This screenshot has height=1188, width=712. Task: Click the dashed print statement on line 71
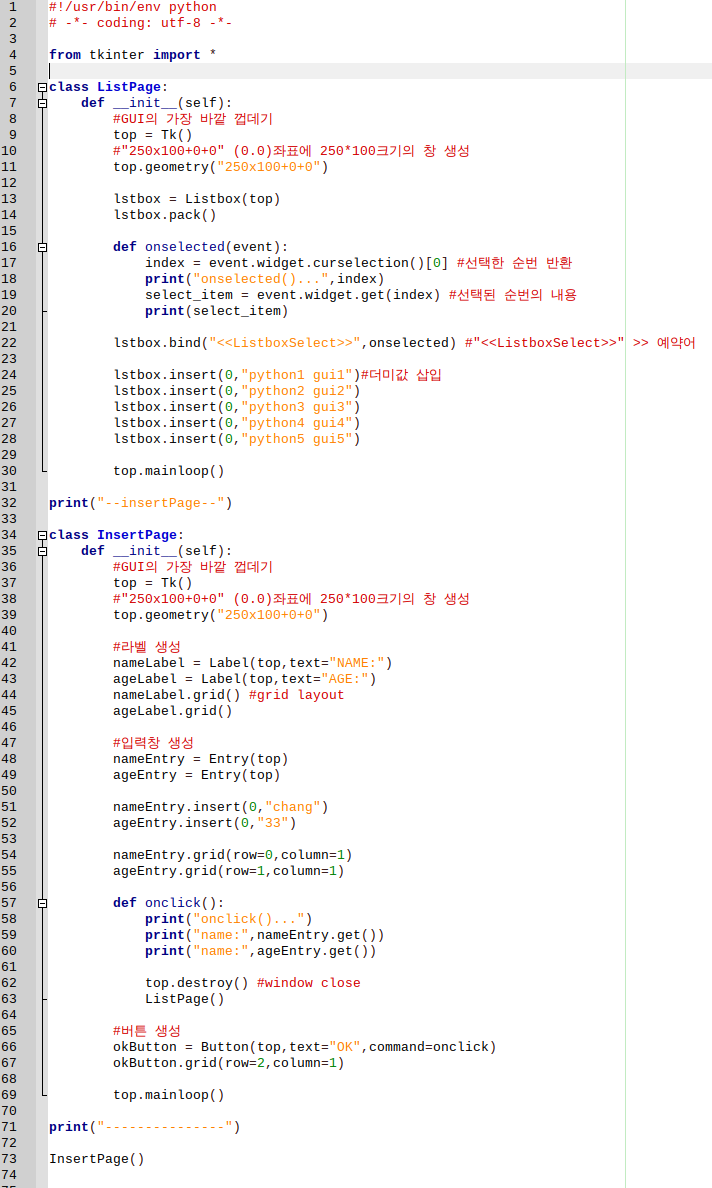(145, 1127)
